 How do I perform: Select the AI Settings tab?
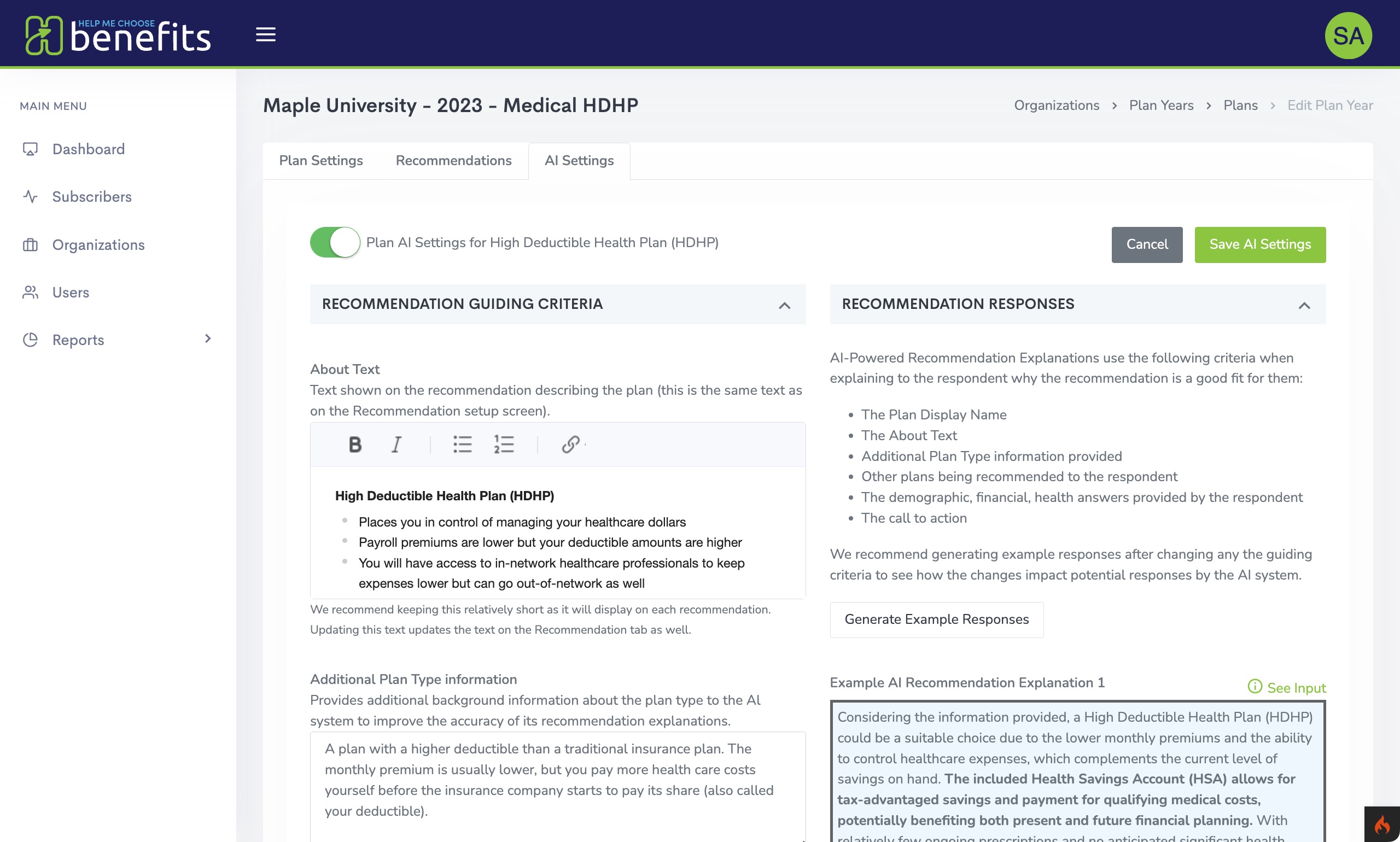click(x=579, y=161)
